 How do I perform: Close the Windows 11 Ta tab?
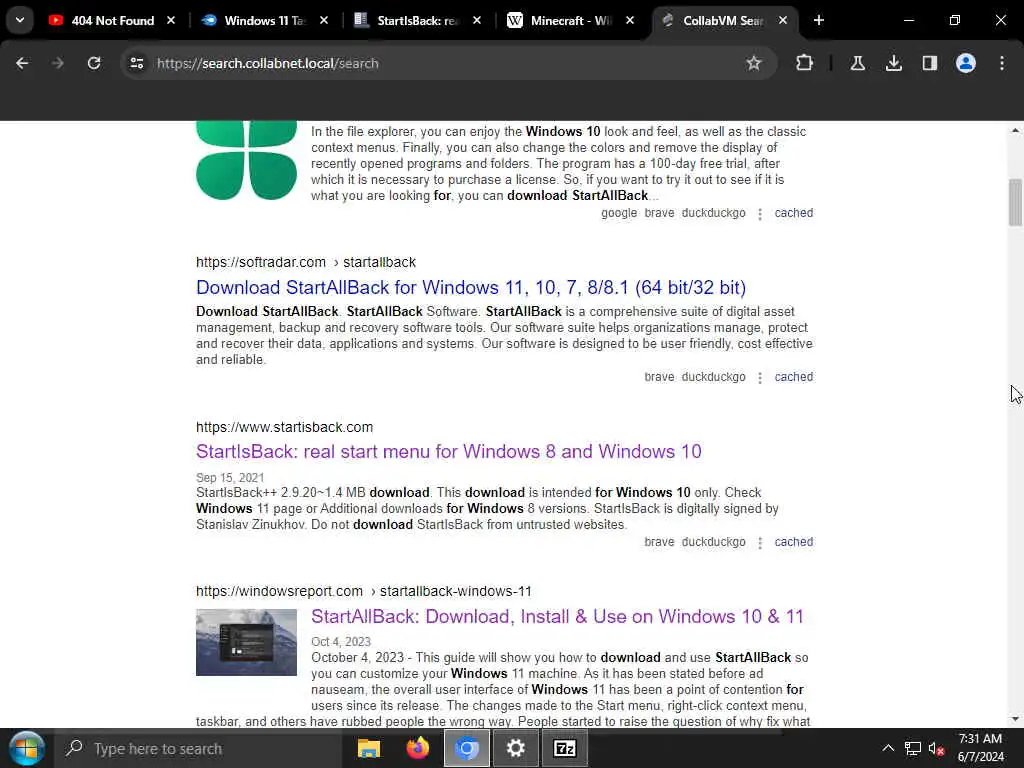pos(324,20)
